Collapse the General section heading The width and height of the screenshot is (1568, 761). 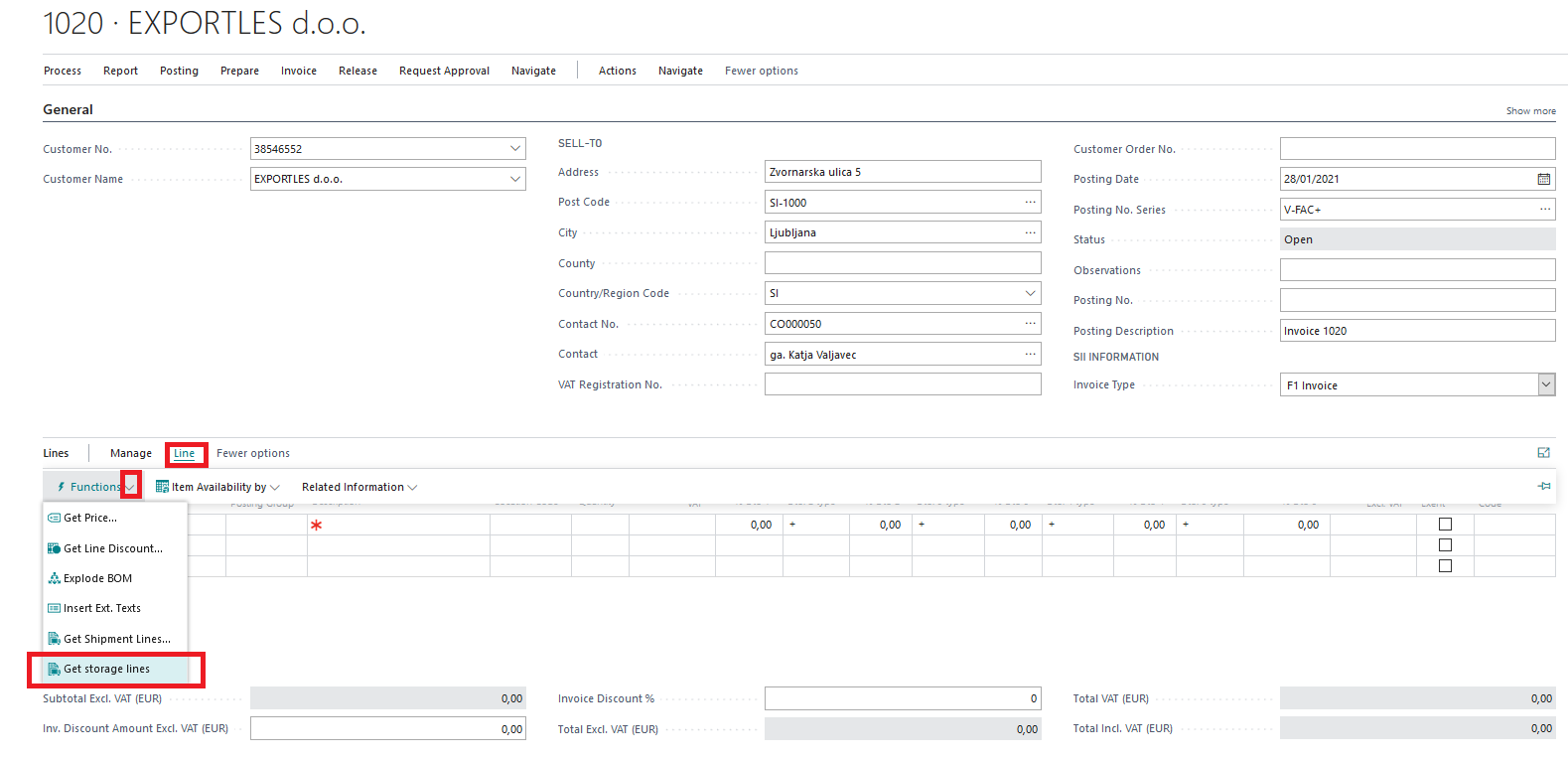[x=68, y=109]
